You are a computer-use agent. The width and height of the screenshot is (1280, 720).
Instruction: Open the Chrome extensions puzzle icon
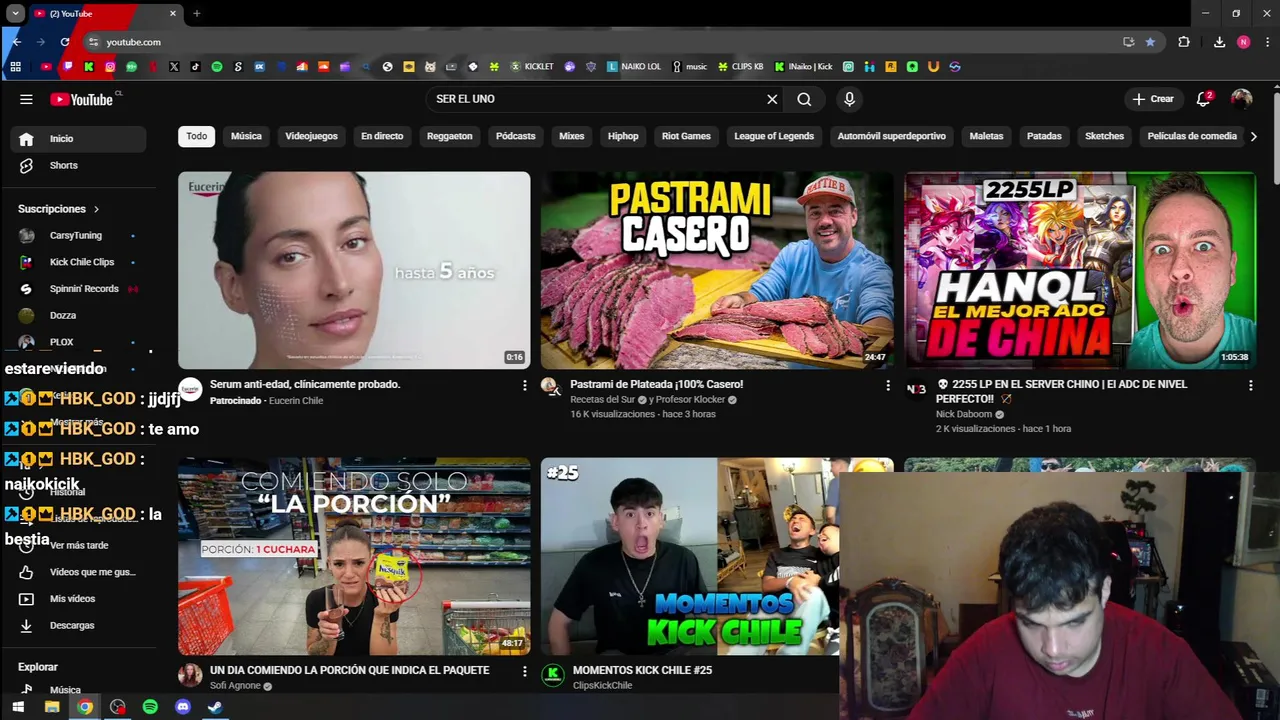point(1184,42)
